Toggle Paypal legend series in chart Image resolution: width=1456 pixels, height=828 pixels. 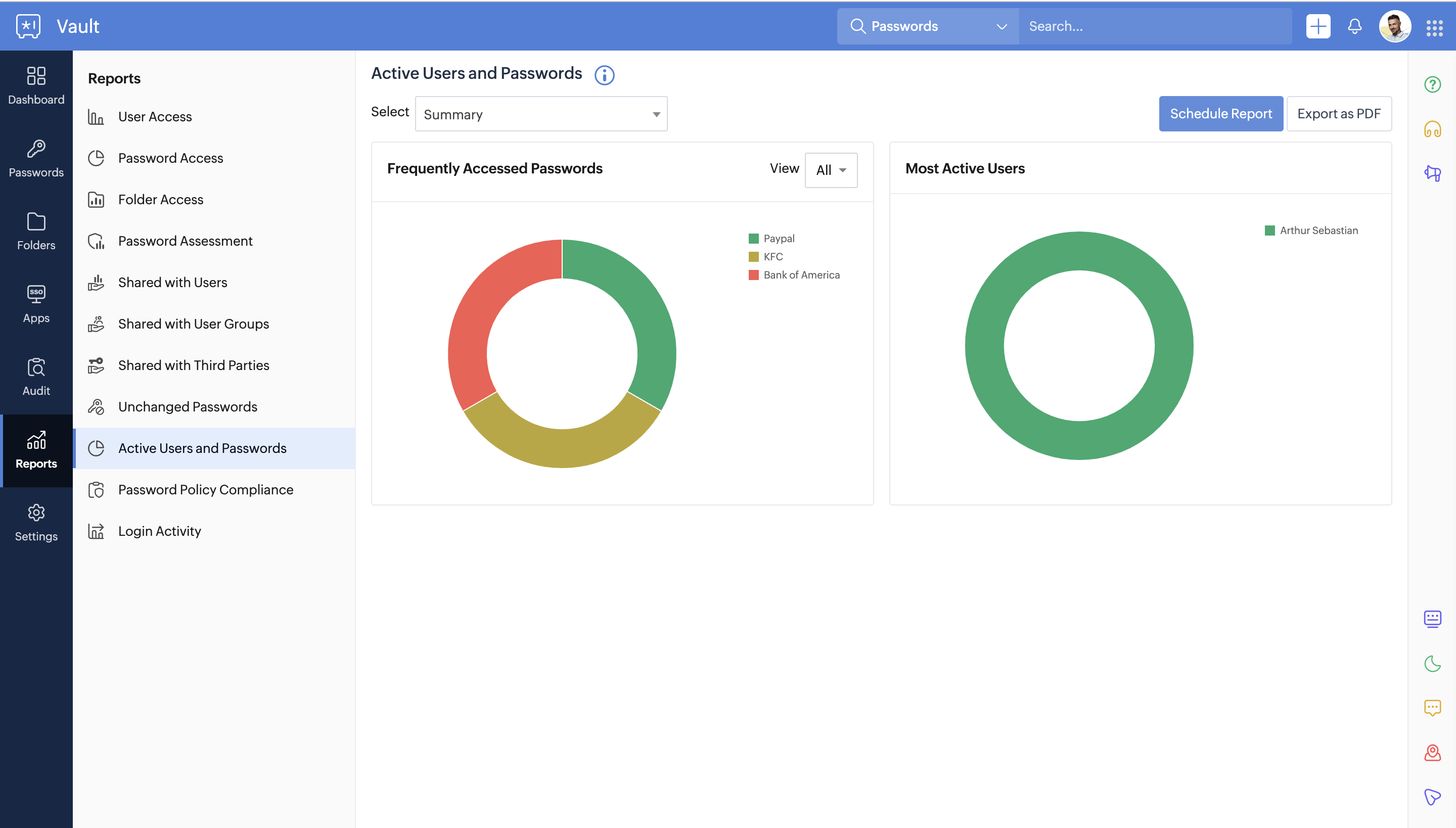(779, 239)
